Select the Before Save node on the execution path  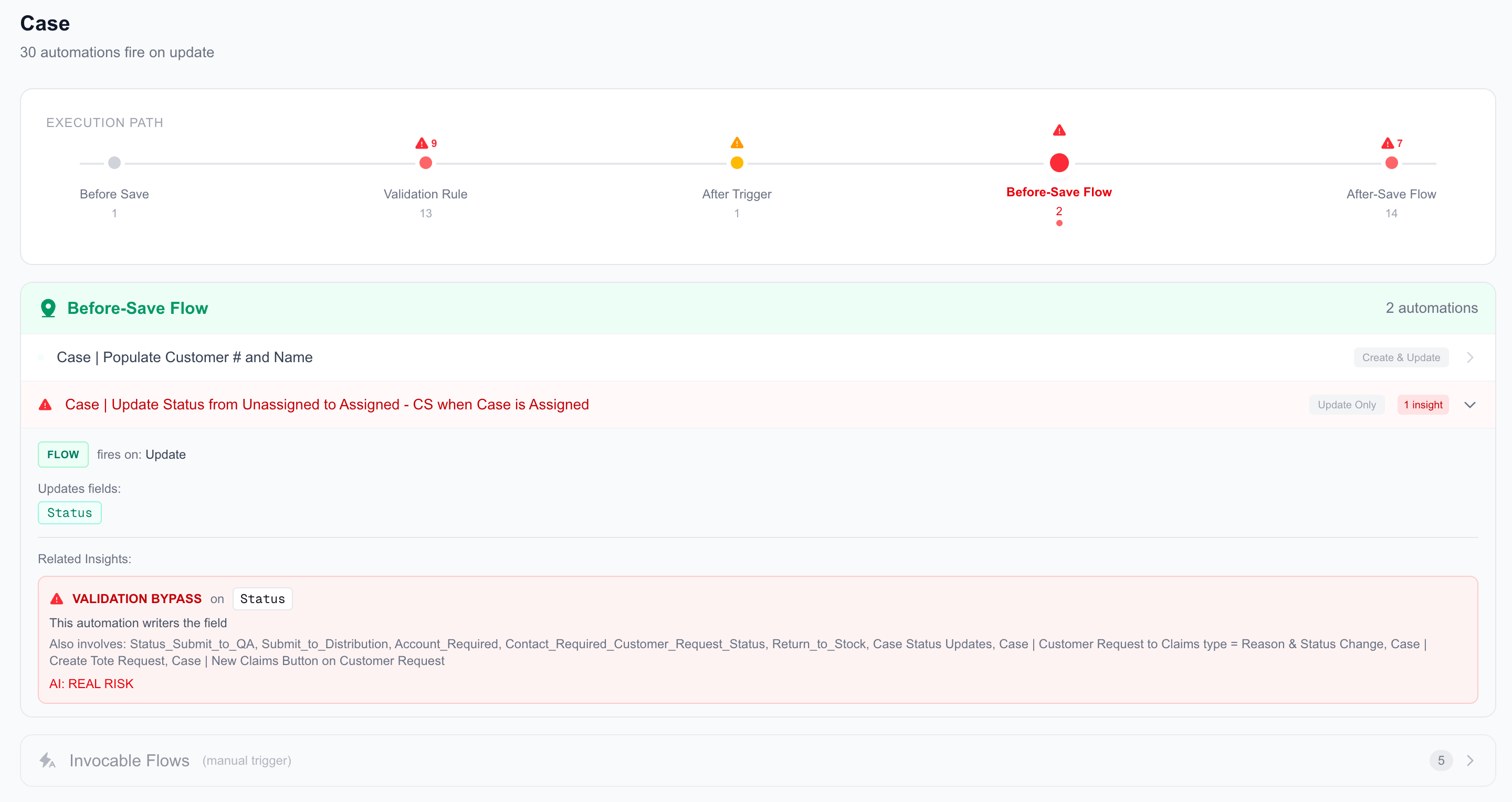point(114,163)
